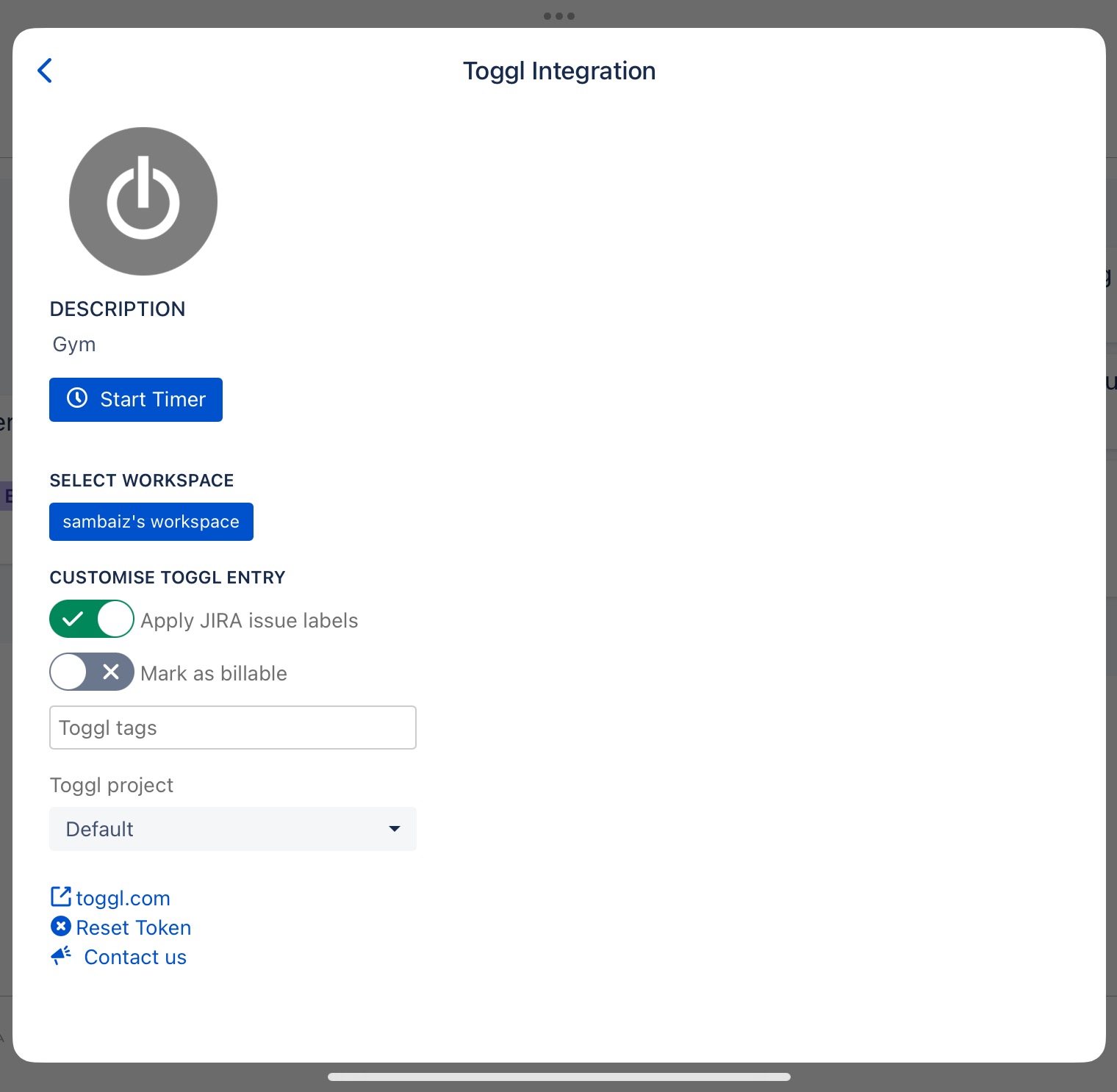Click the clock icon in Start Timer
1117x1092 pixels.
(77, 398)
